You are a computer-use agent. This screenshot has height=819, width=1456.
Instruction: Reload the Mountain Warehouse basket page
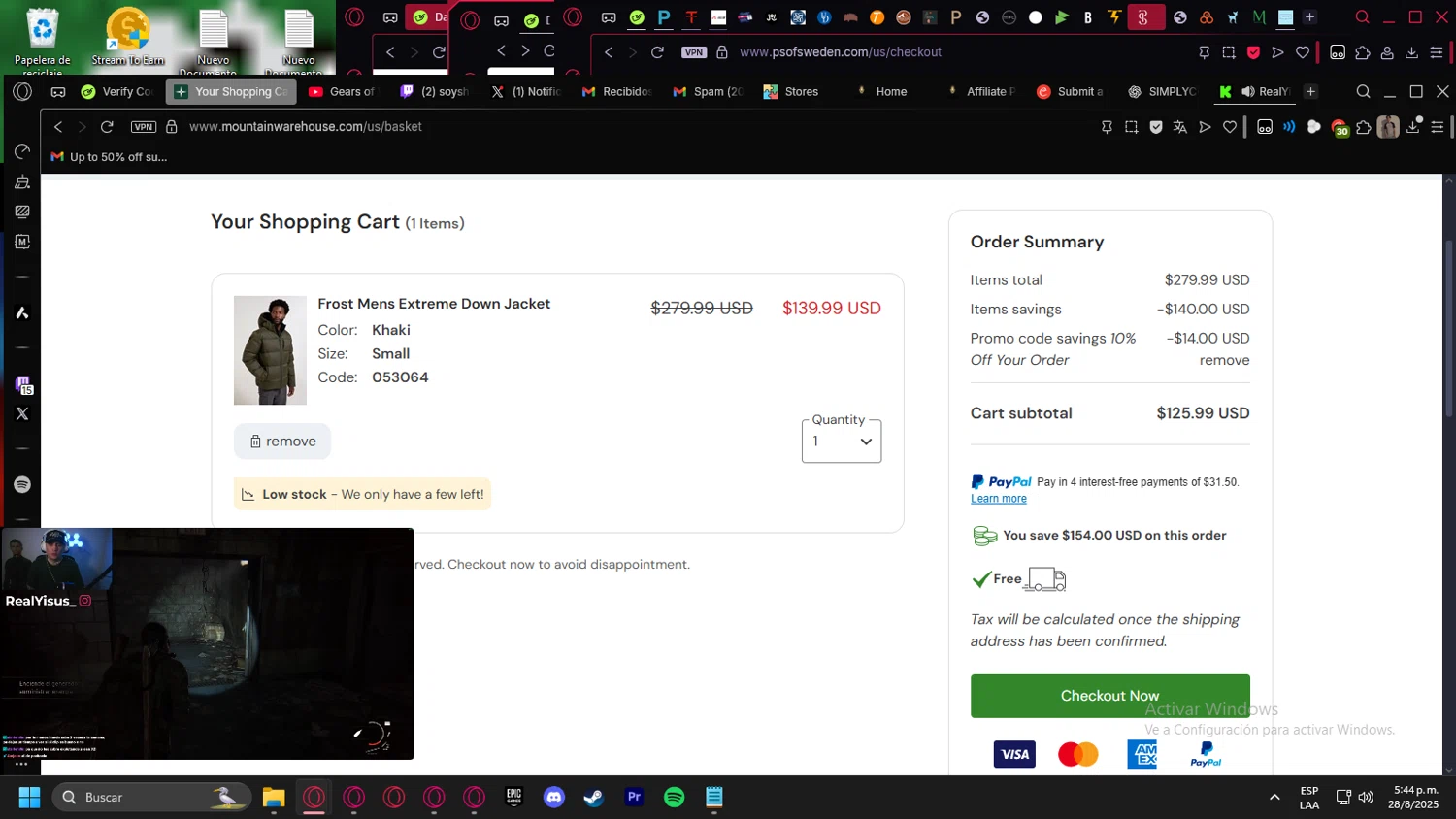[107, 127]
